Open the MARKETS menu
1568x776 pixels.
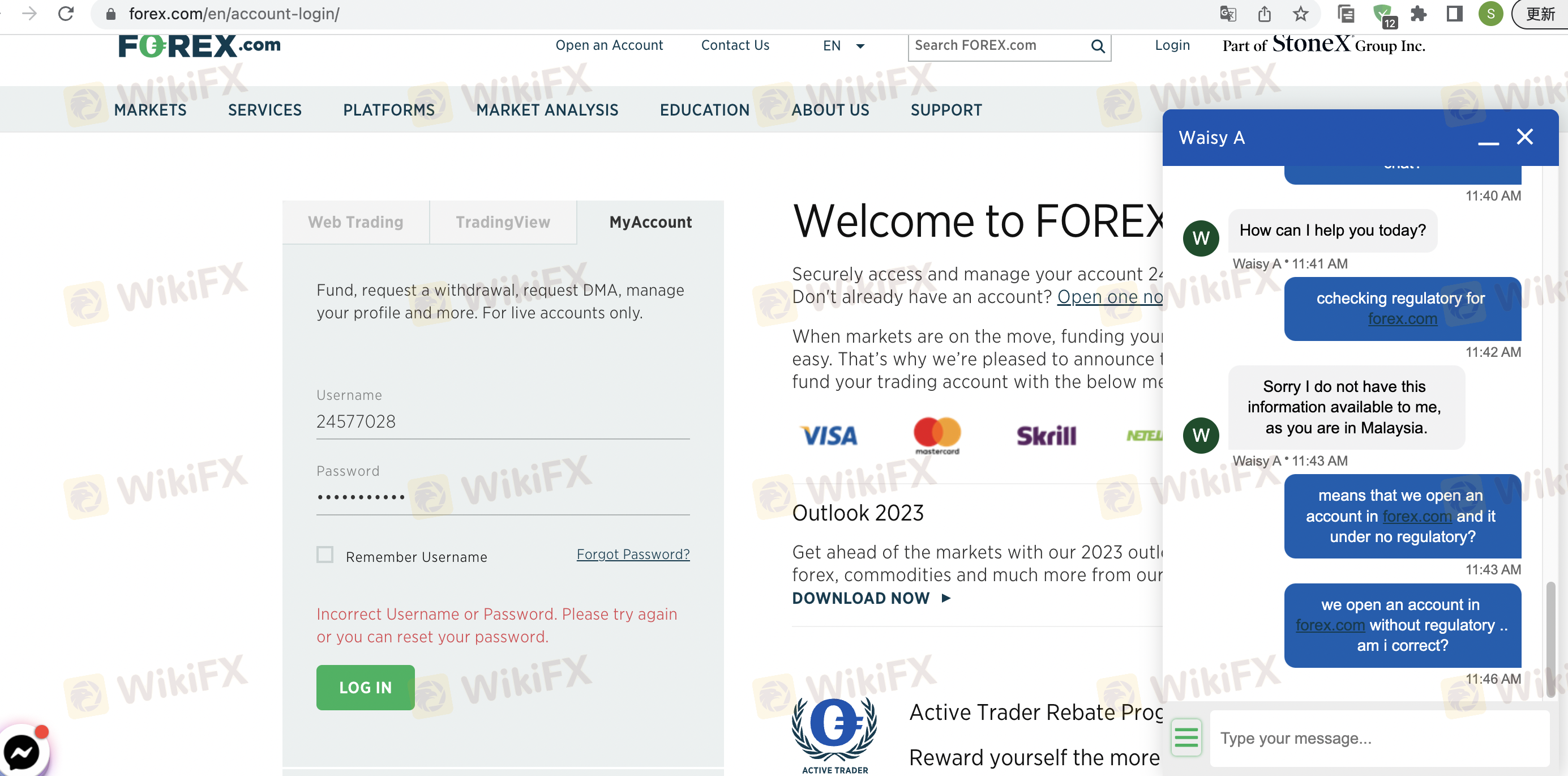[x=151, y=110]
